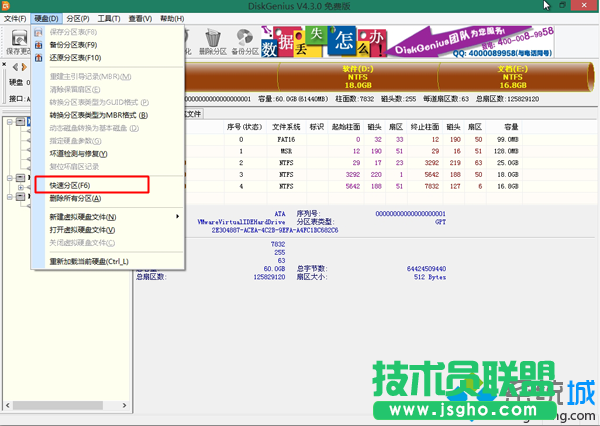600x426 pixels.
Task: Click the tree scrollbar's right arrow
Action: 124,405
